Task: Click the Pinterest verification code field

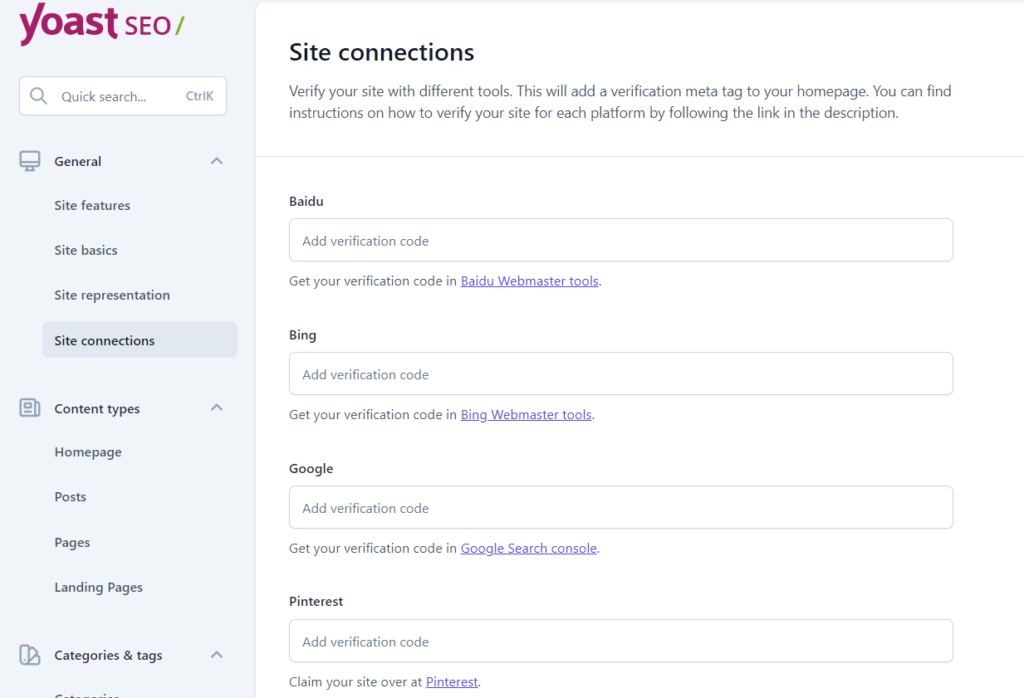Action: [620, 641]
